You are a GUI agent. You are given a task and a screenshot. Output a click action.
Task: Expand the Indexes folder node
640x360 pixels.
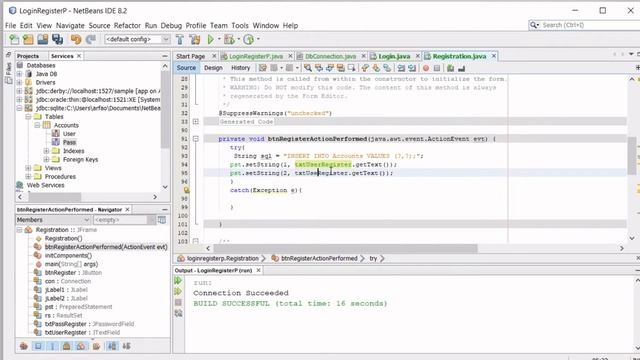point(46,151)
